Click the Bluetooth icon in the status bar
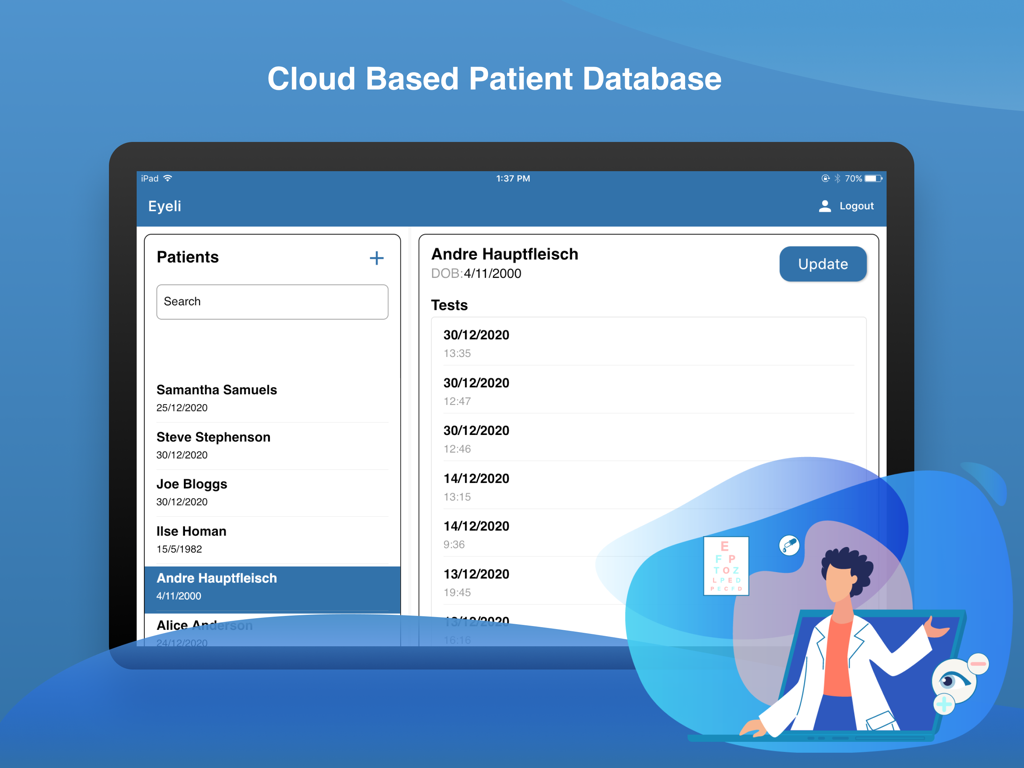Viewport: 1024px width, 768px height. (839, 178)
